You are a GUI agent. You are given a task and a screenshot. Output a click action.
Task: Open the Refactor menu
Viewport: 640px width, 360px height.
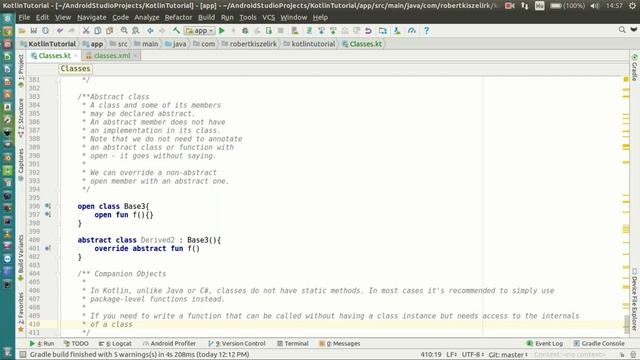tap(178, 17)
